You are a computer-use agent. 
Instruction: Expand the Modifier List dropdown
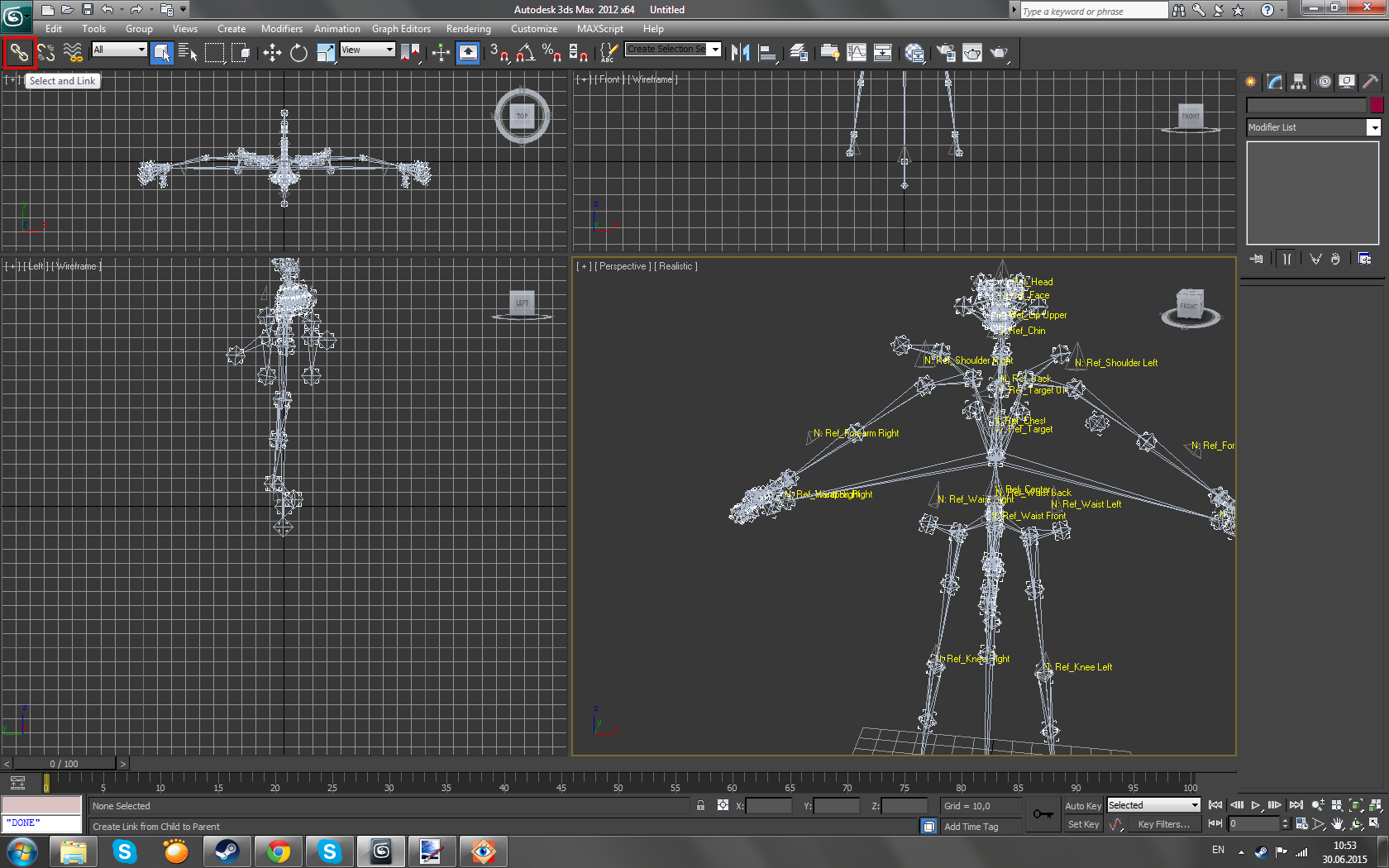click(x=1373, y=127)
